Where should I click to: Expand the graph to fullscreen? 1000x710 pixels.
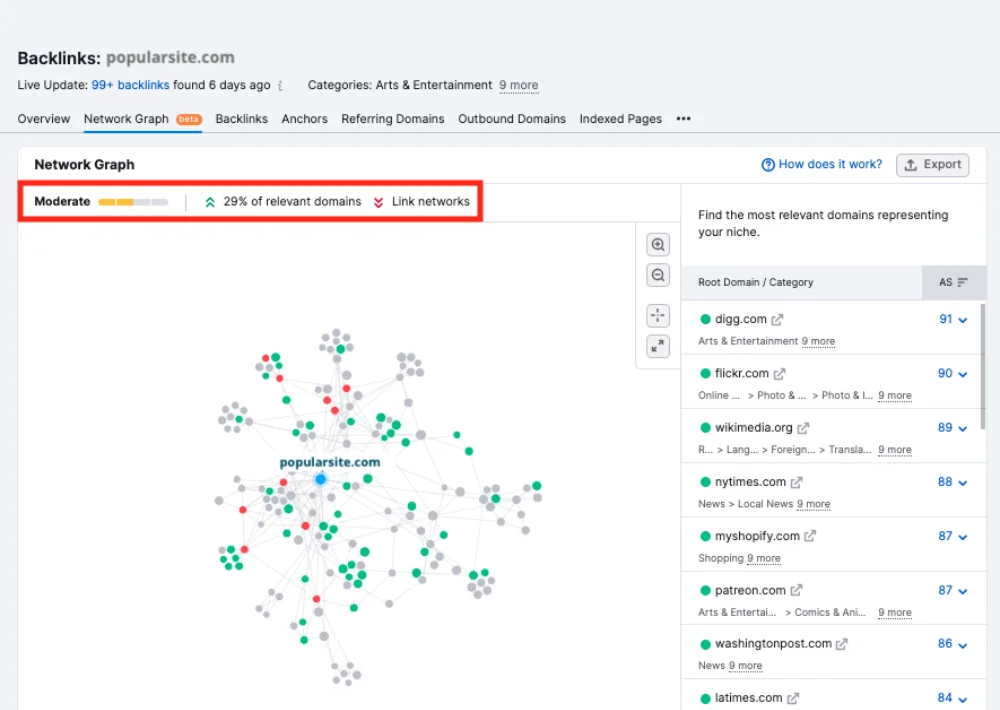point(658,346)
